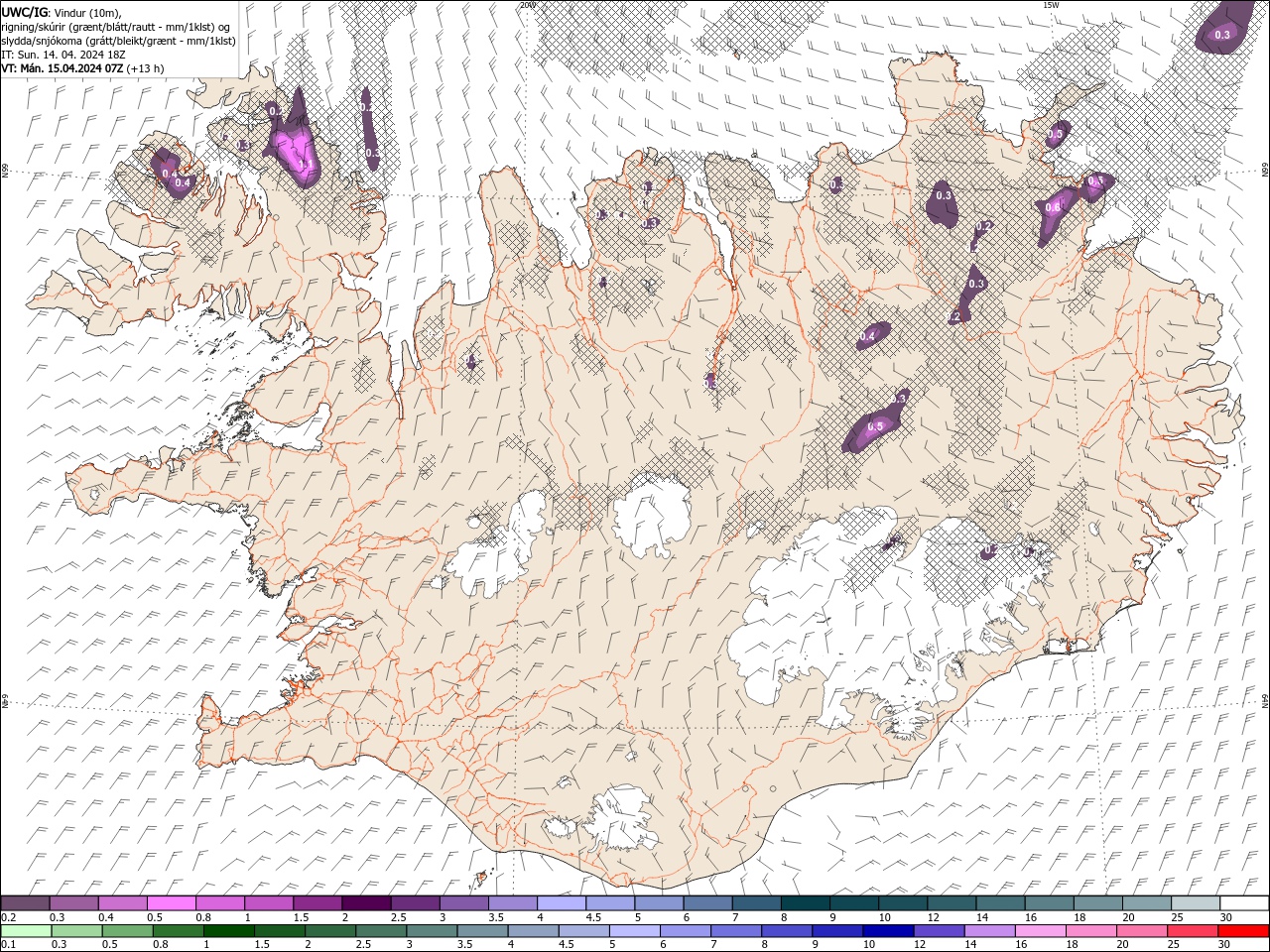This screenshot has width=1270, height=952.
Task: Click the '20W' longitude label at top
Action: click(527, 5)
